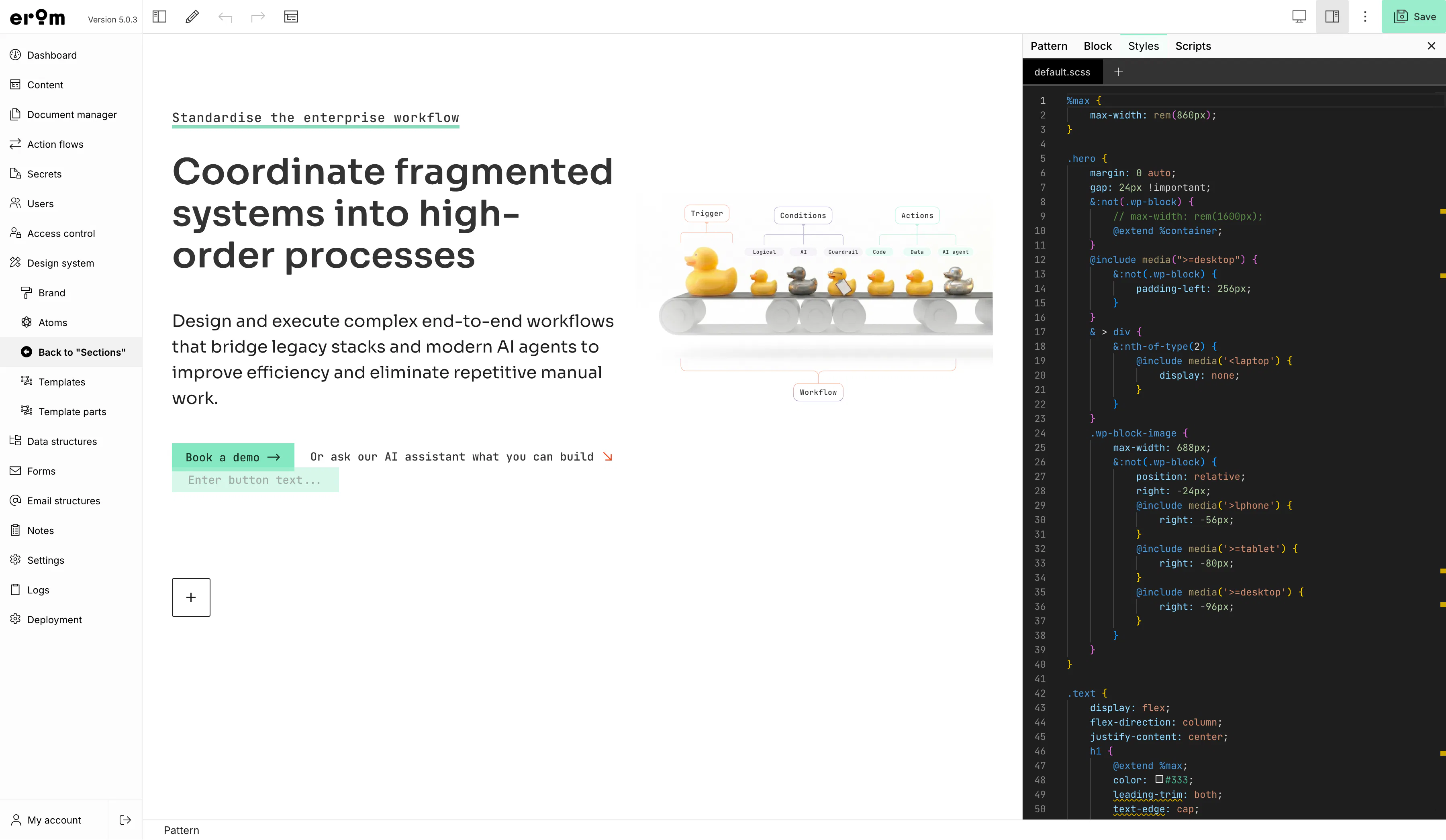This screenshot has width=1446, height=840.
Task: Expand Design system menu
Action: pos(71,263)
